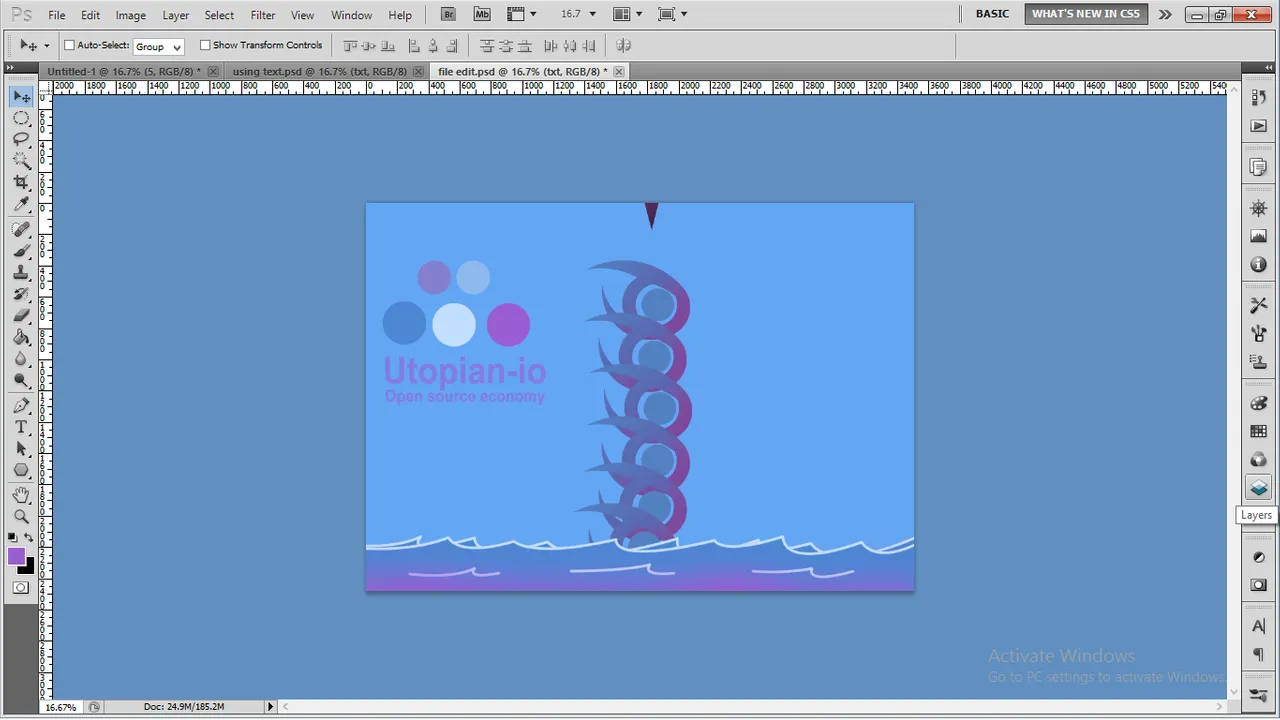The image size is (1280, 720).
Task: Select the Eyedropper tool
Action: 21,203
